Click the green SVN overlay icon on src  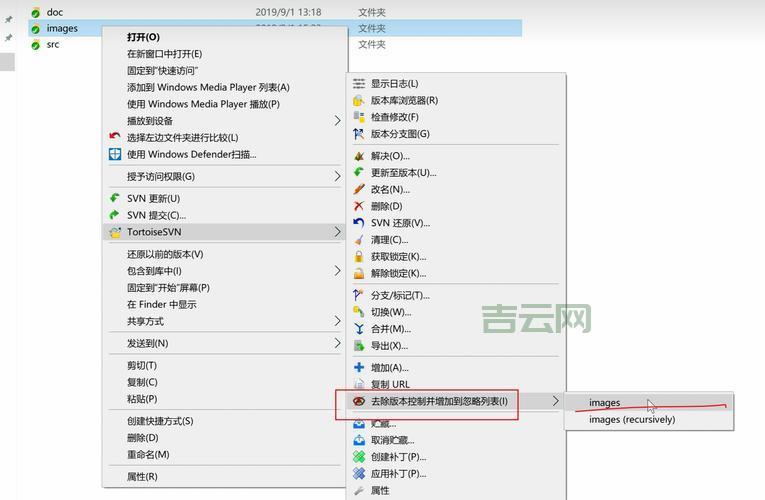36,45
